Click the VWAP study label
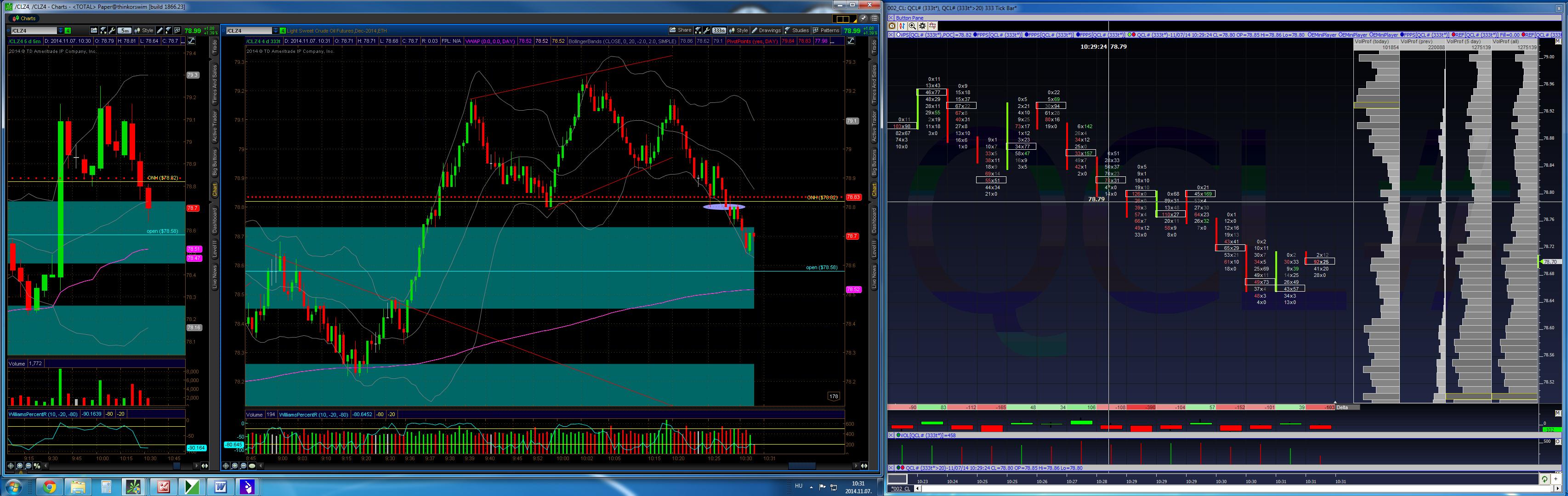The height and width of the screenshot is (496, 1568). tap(490, 41)
